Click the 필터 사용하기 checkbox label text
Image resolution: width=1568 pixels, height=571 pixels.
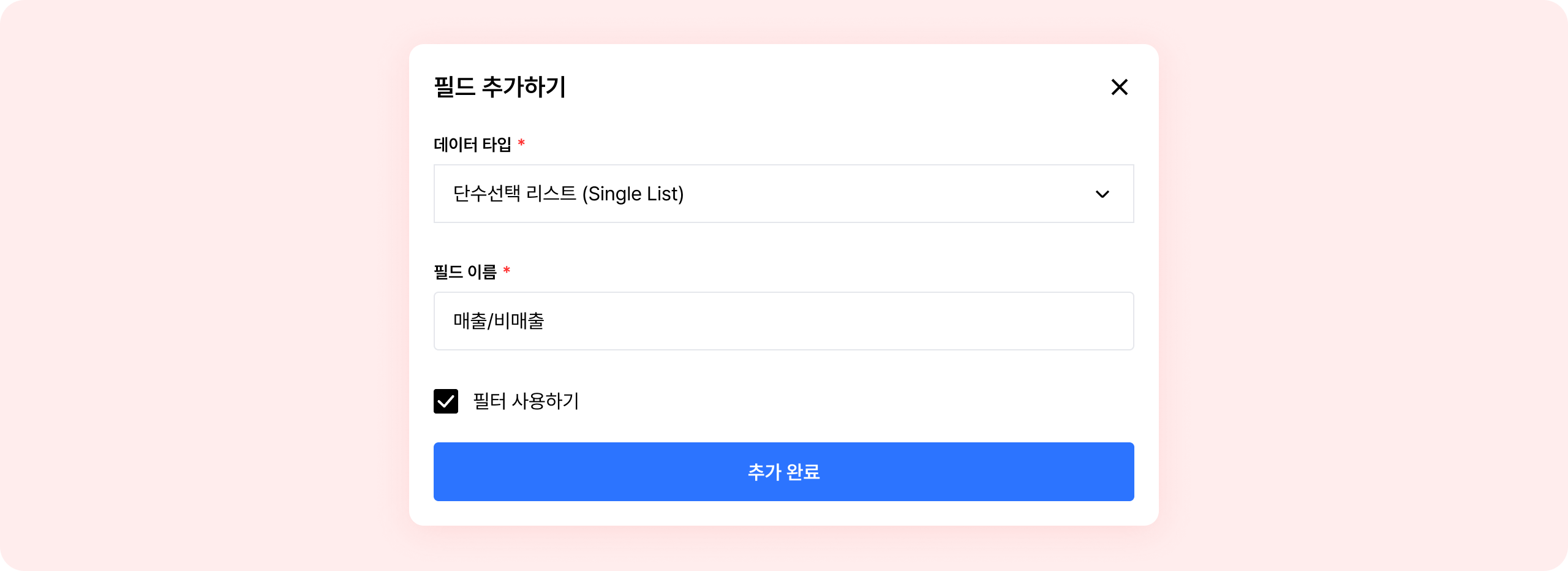(526, 401)
